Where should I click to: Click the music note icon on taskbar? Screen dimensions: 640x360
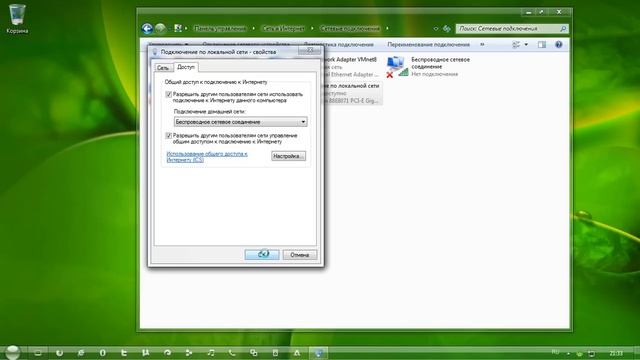211,353
